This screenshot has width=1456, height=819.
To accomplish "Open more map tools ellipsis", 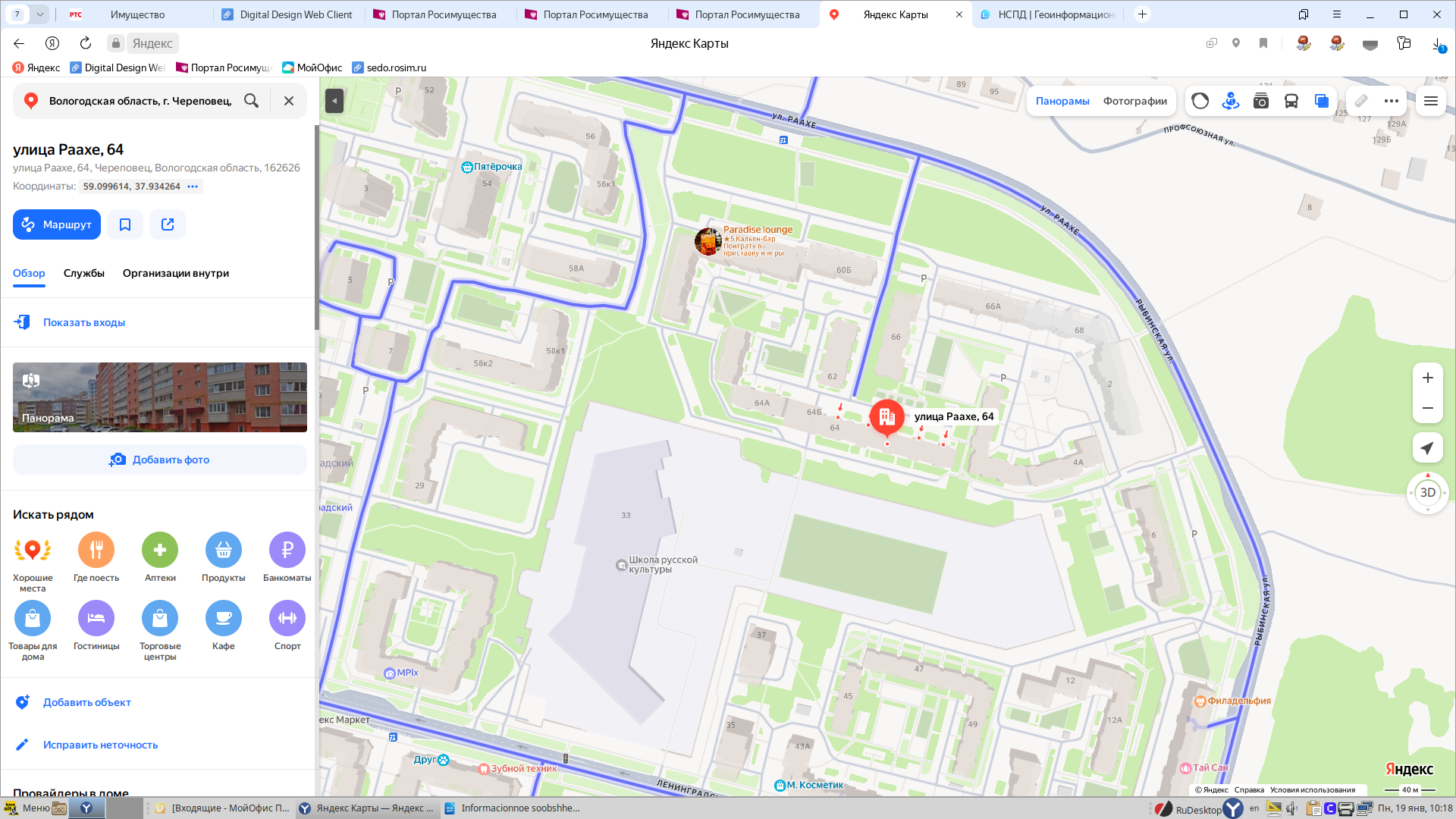I will (x=1391, y=101).
